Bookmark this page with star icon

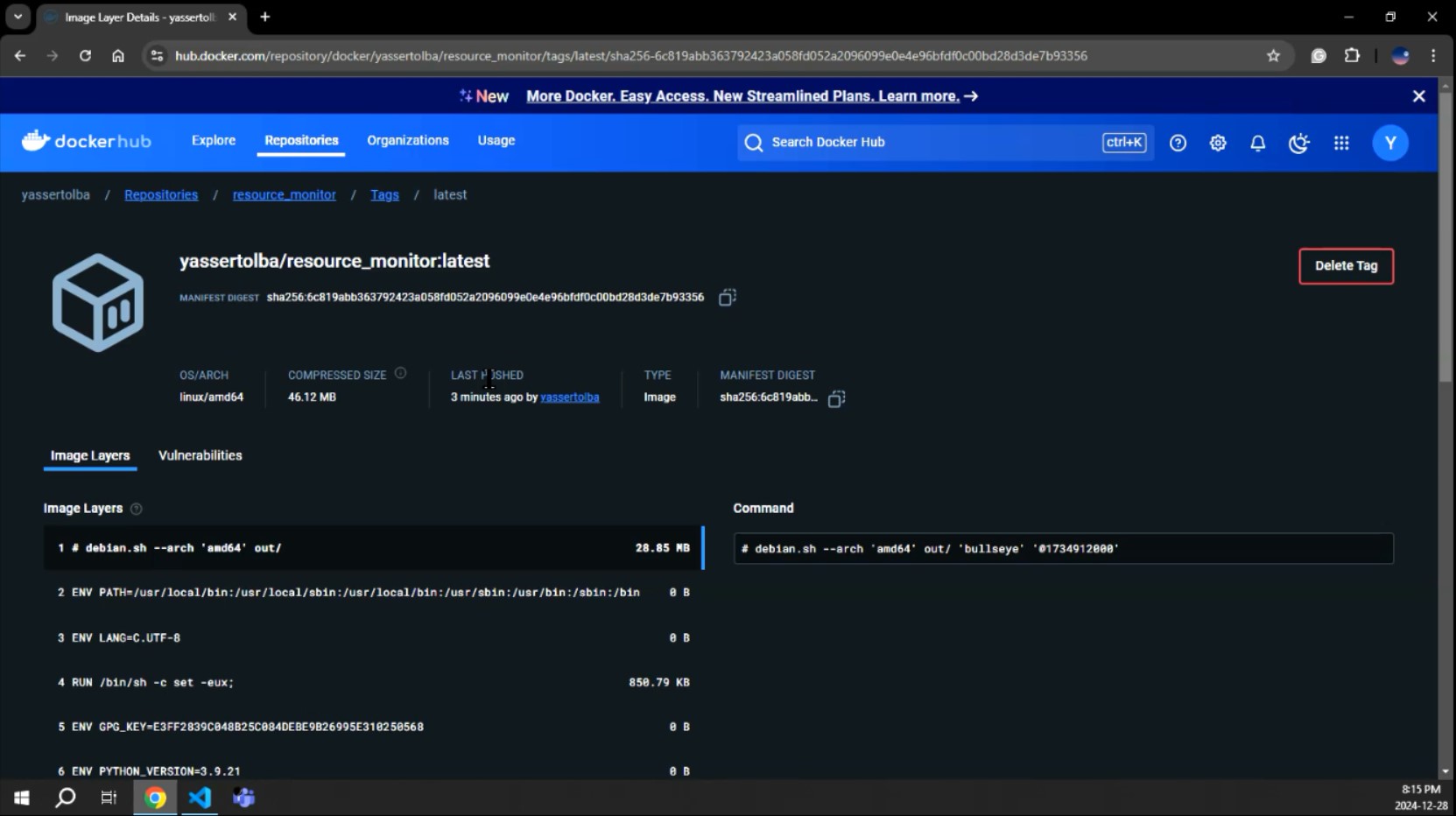pos(1273,55)
